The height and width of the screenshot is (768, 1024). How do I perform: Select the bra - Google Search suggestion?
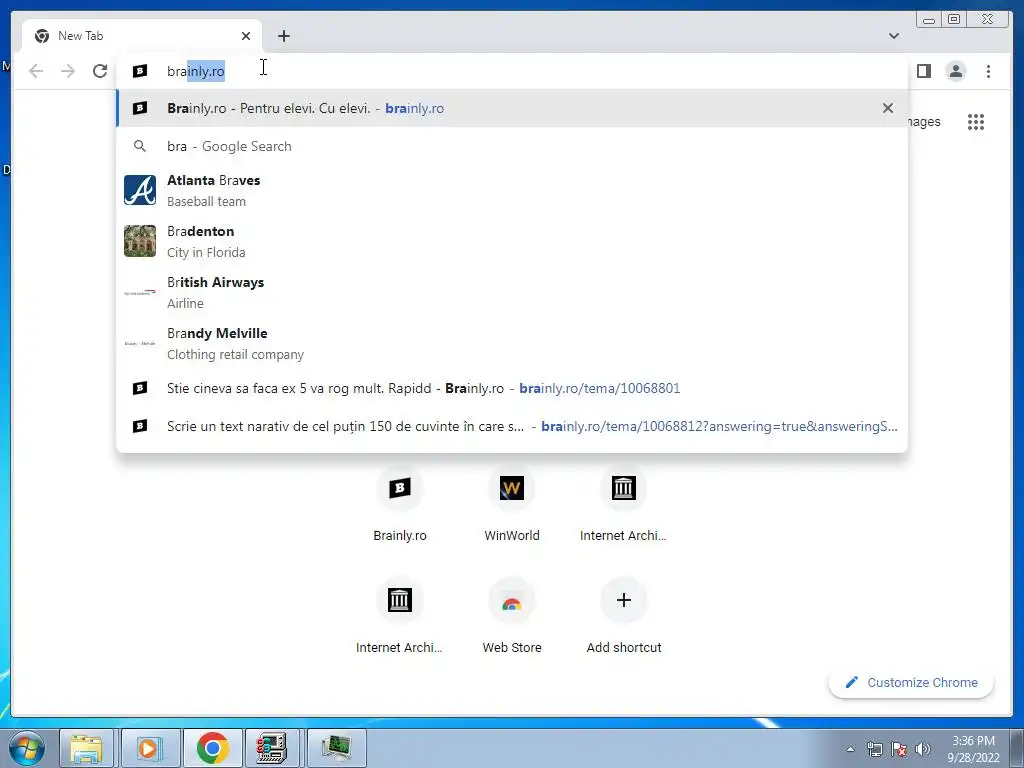(512, 146)
